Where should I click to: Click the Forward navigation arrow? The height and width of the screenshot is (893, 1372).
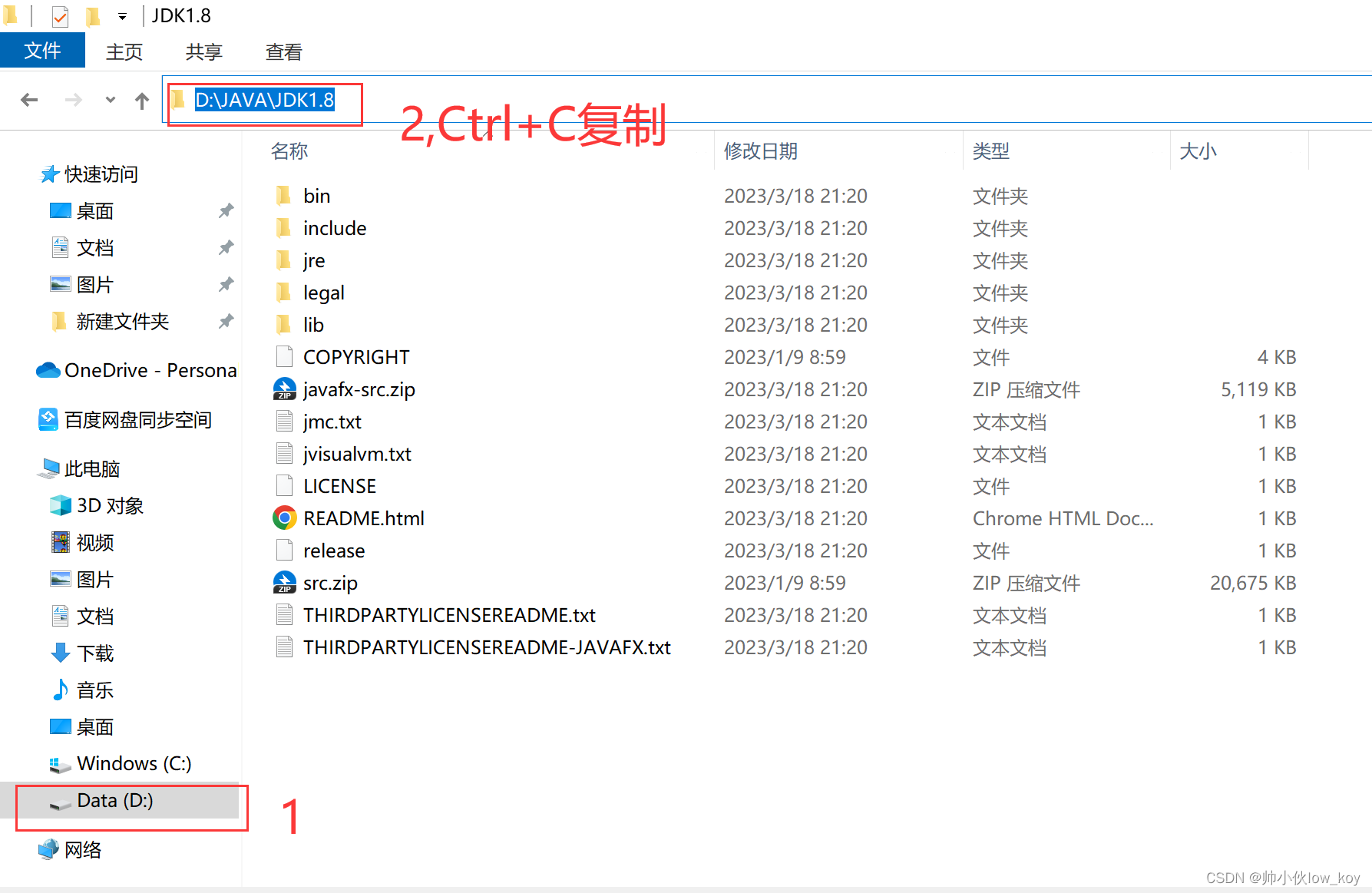(x=74, y=100)
